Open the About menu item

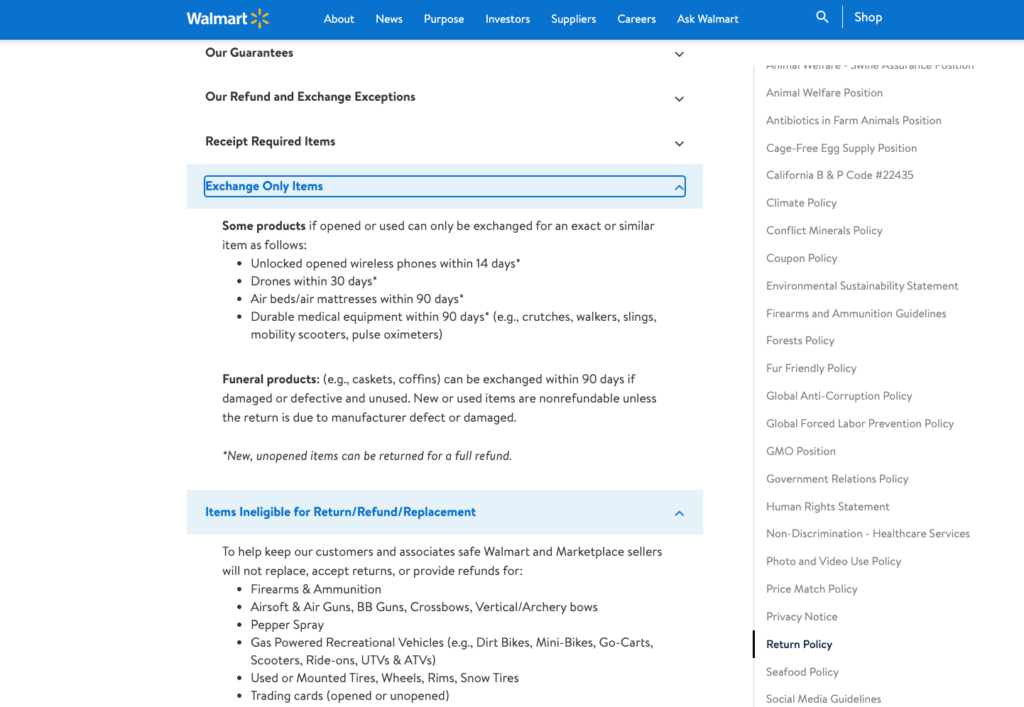coord(339,18)
